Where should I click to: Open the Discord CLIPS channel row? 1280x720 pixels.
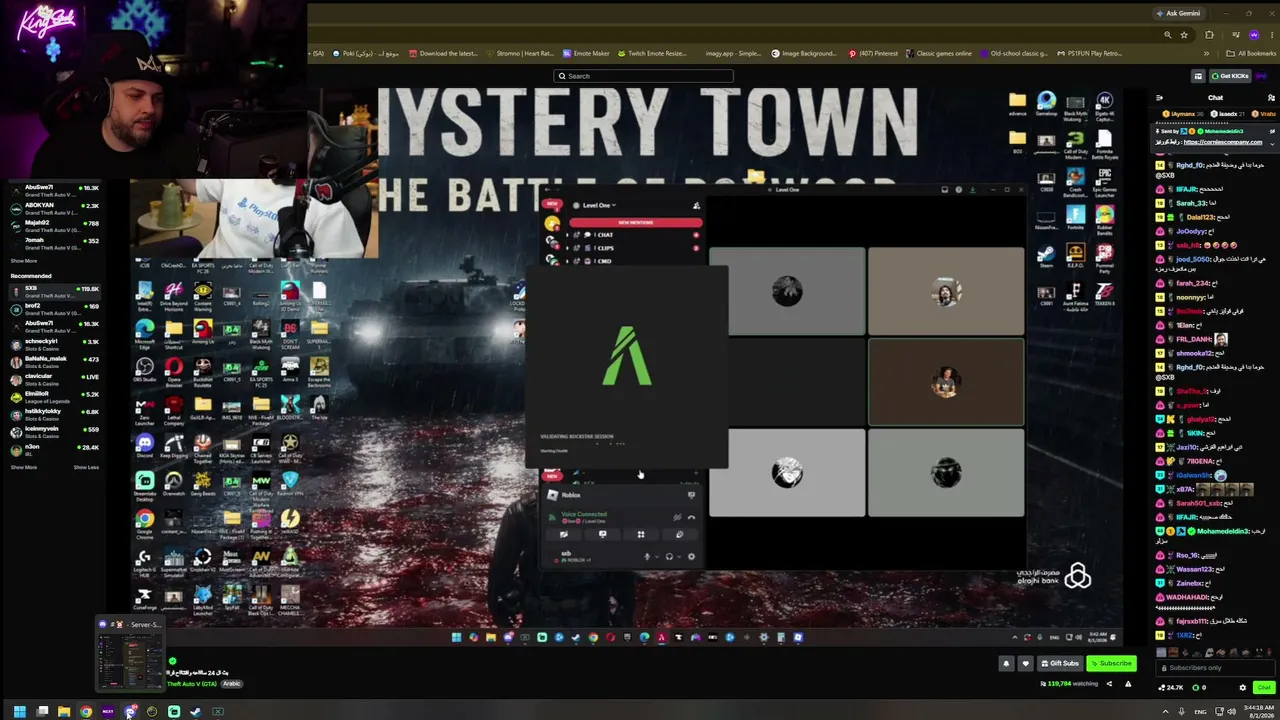(634, 248)
